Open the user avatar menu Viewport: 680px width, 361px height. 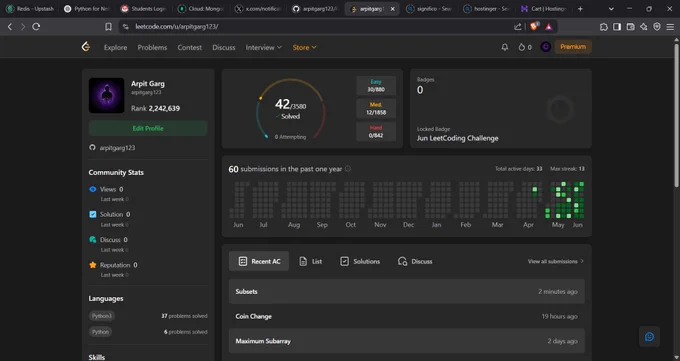pyautogui.click(x=546, y=47)
